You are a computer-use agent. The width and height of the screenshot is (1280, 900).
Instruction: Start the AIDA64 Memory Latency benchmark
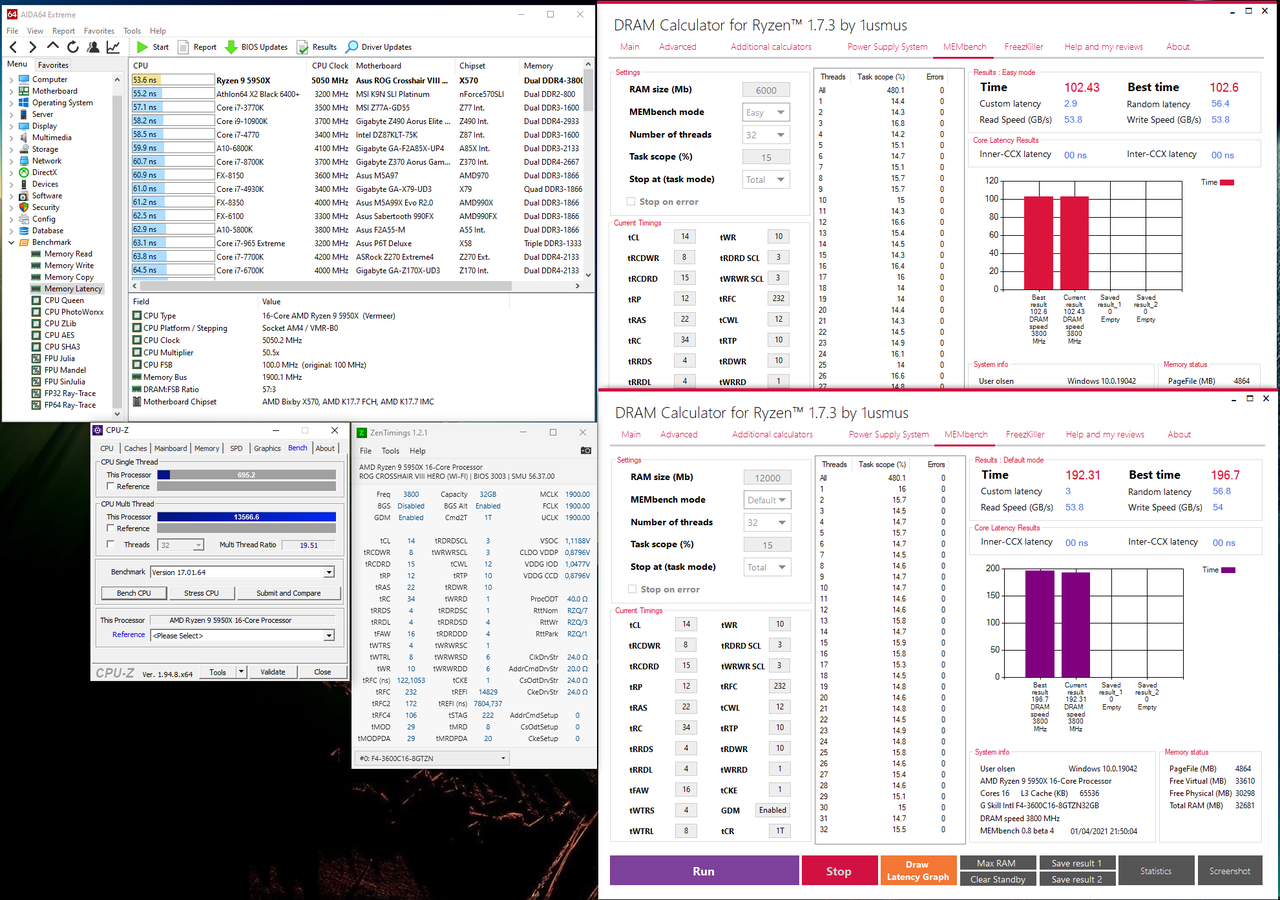[153, 47]
